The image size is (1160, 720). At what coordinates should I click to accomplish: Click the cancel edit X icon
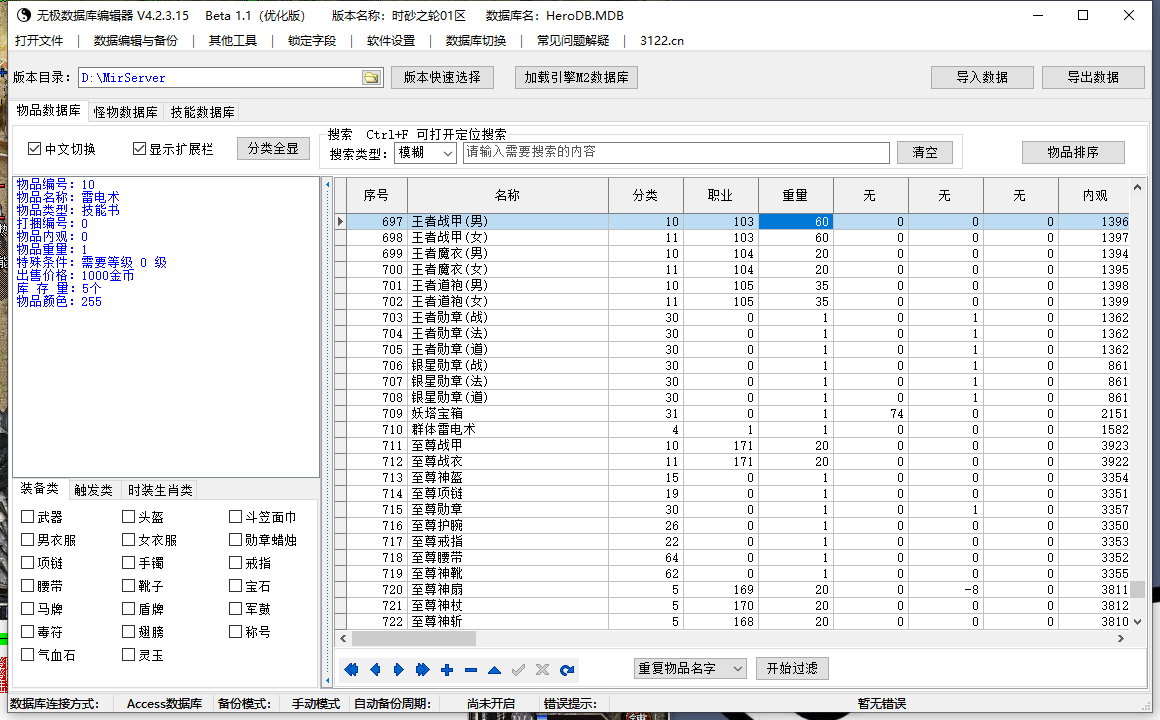coord(542,670)
